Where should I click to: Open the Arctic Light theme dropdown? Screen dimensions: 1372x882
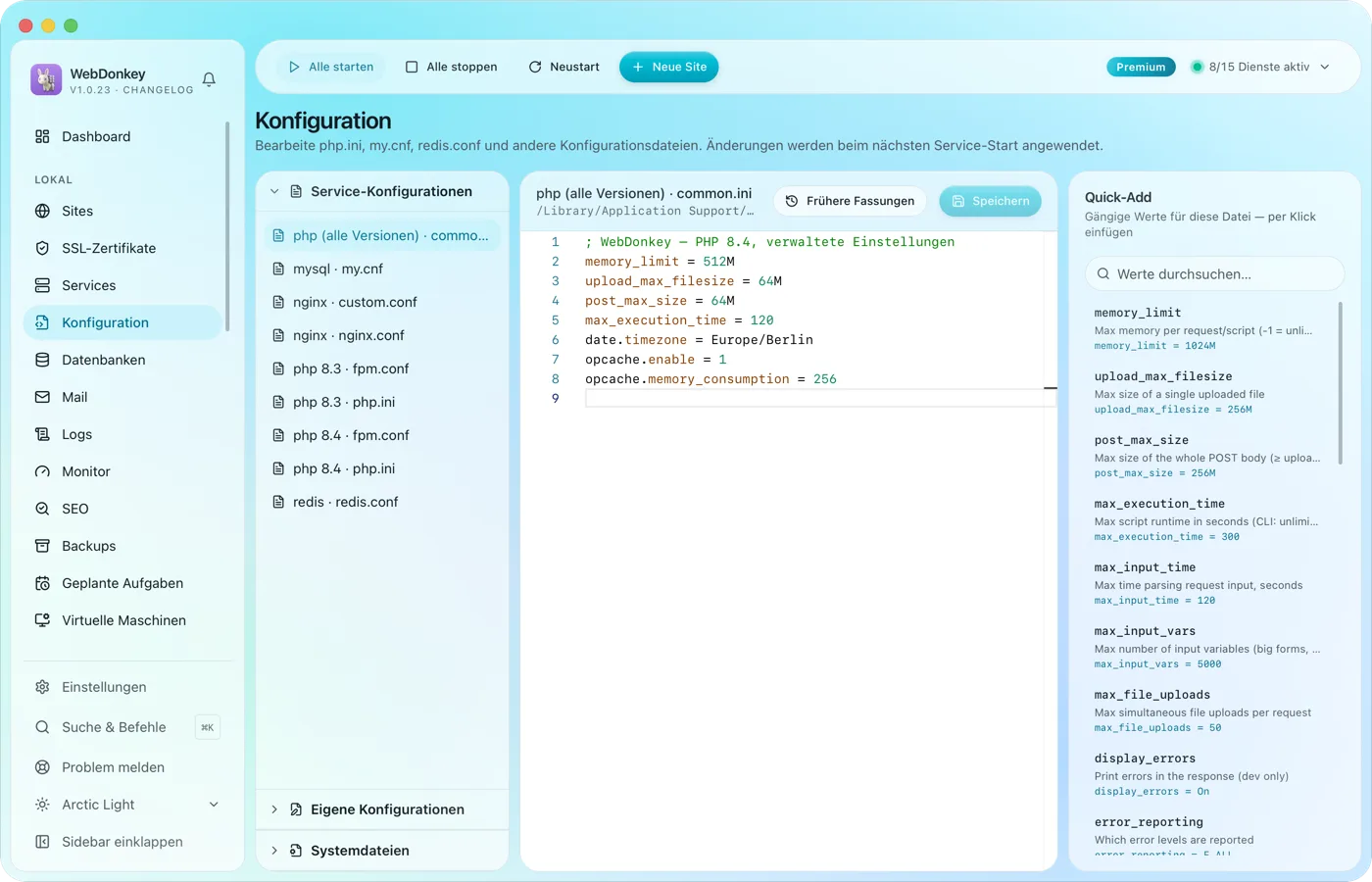(125, 805)
